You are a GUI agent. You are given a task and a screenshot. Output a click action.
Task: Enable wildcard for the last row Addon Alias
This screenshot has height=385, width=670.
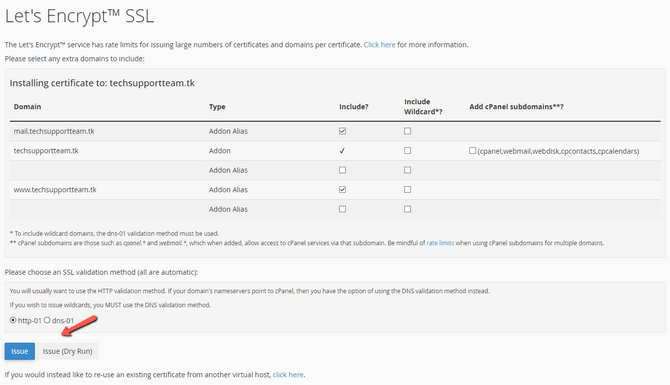click(407, 209)
